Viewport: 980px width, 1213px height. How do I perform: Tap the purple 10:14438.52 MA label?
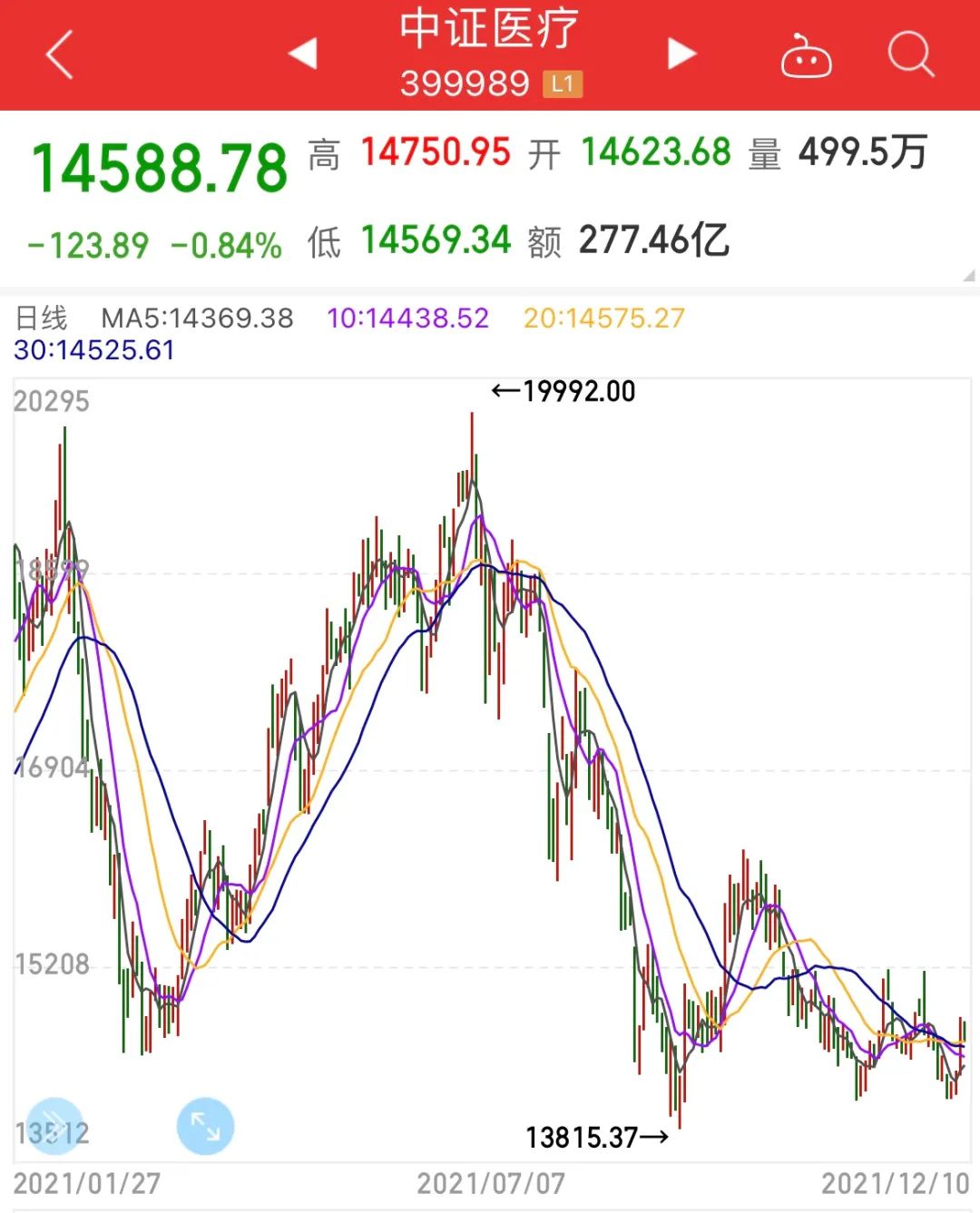408,318
